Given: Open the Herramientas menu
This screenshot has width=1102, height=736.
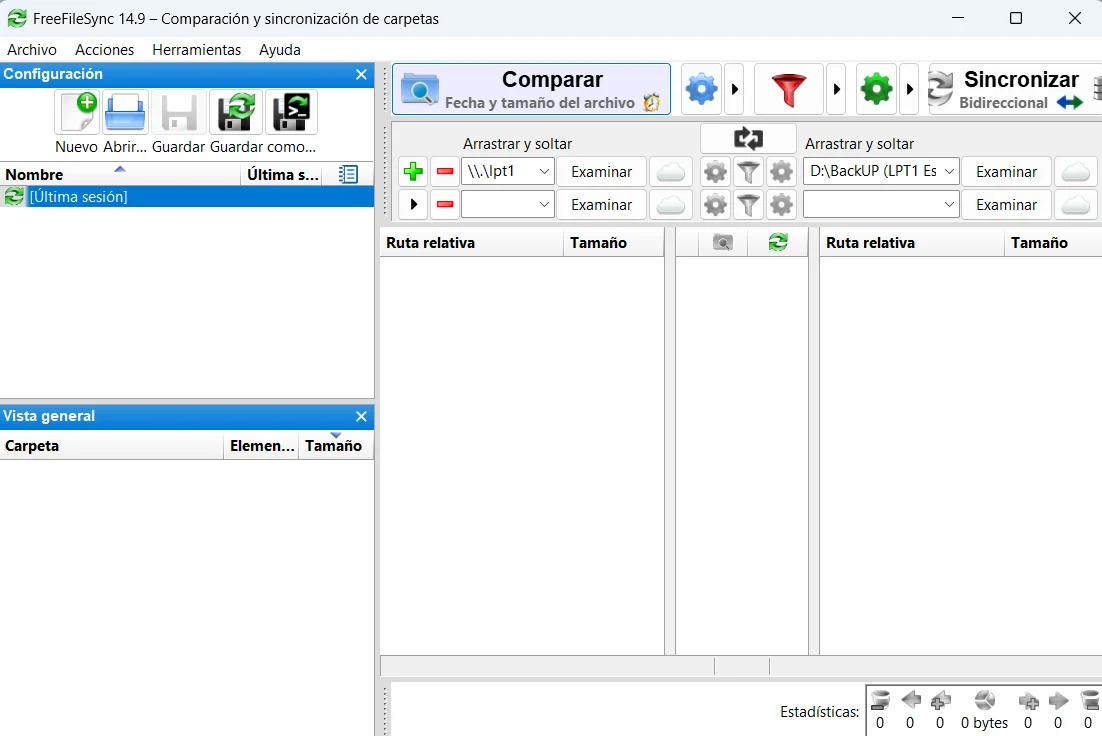Looking at the screenshot, I should point(197,50).
